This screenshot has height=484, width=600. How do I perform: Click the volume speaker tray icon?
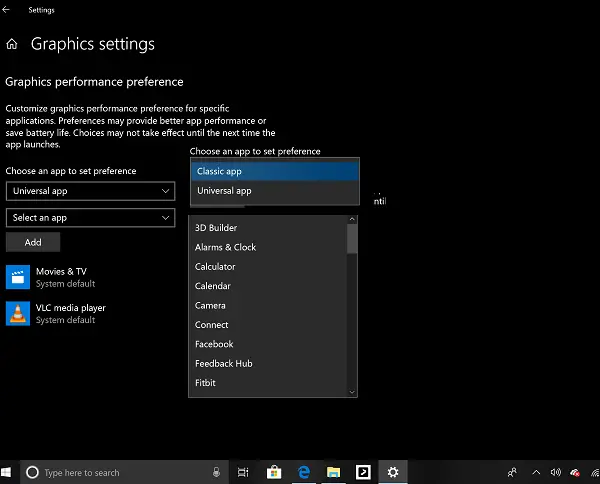click(556, 473)
